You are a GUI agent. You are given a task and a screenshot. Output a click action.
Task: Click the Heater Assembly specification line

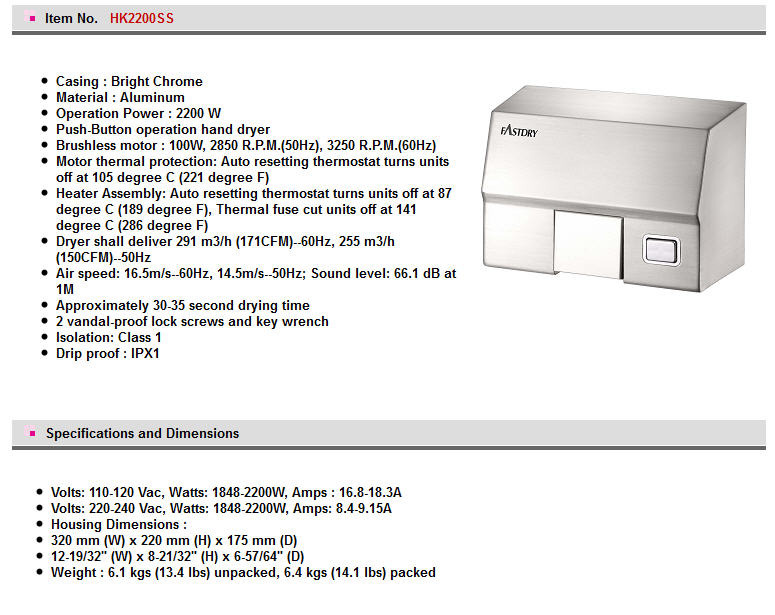tap(254, 210)
